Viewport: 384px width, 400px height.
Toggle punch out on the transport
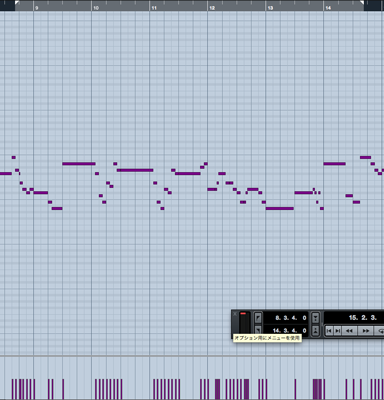click(x=316, y=330)
